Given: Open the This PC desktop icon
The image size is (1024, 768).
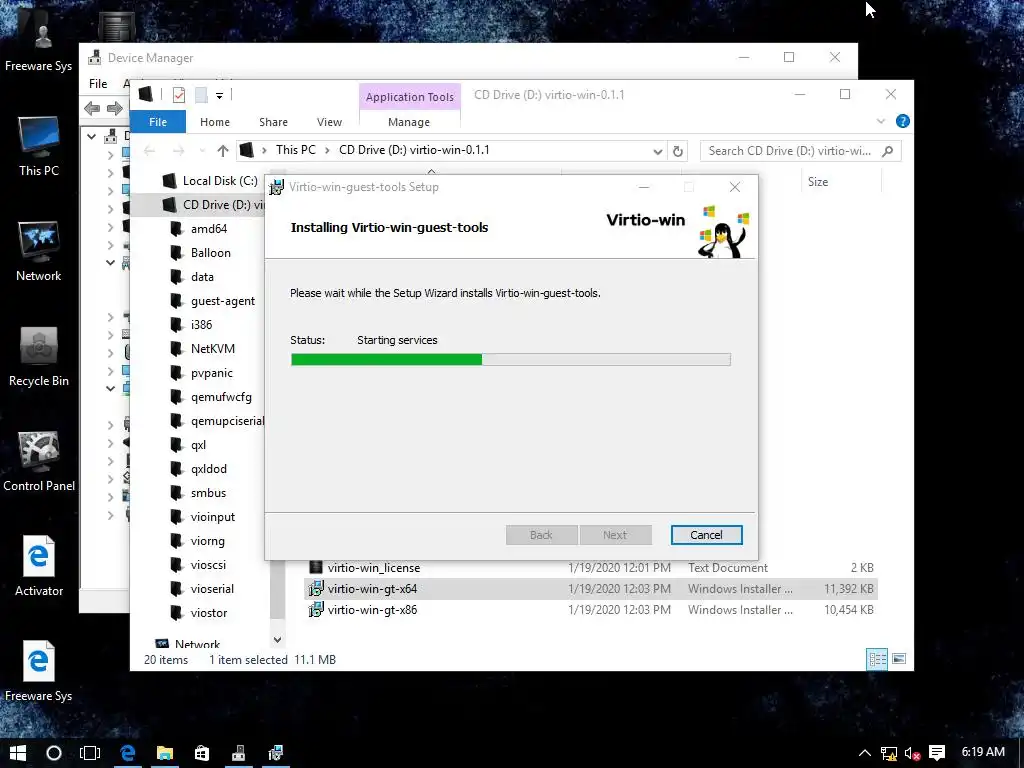Looking at the screenshot, I should (x=39, y=146).
